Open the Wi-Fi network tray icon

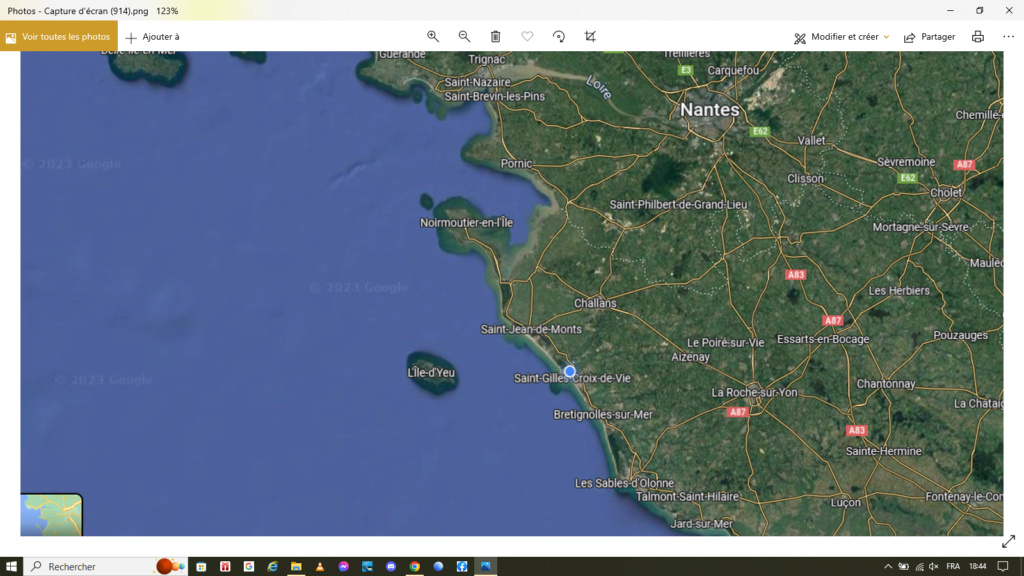click(x=919, y=566)
